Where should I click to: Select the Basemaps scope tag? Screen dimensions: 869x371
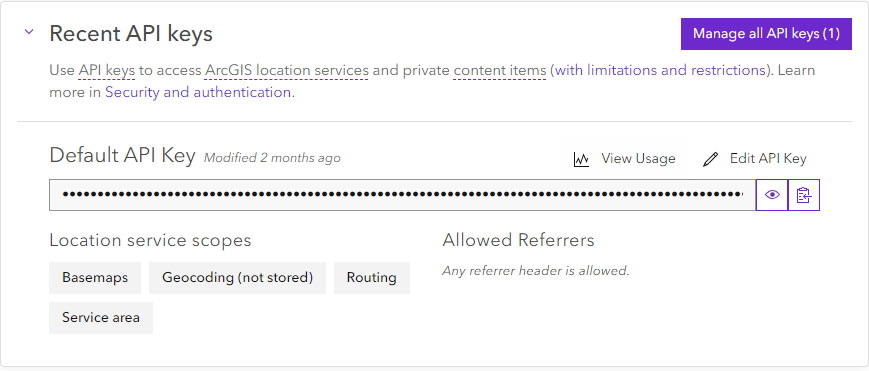[x=95, y=277]
